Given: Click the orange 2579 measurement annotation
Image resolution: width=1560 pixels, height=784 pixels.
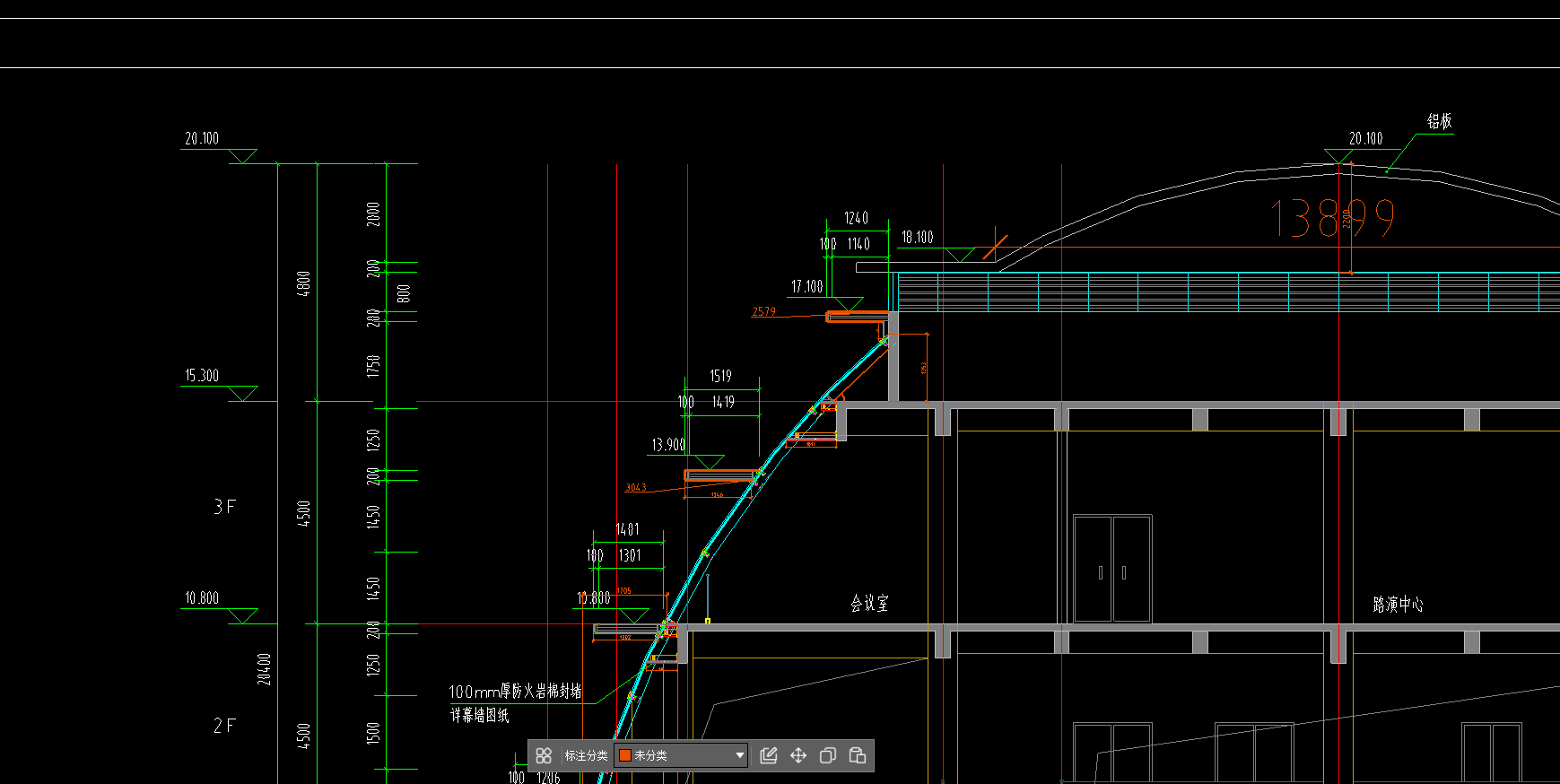Looking at the screenshot, I should click(764, 311).
